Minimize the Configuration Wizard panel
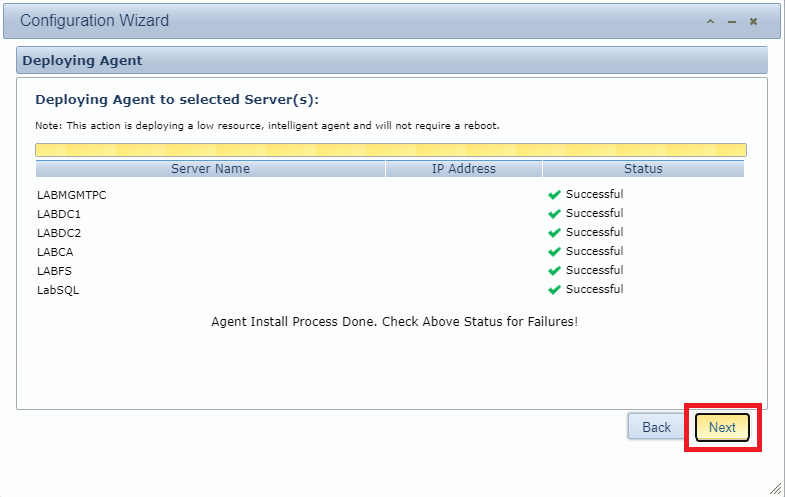The height and width of the screenshot is (497, 785). pyautogui.click(x=732, y=21)
